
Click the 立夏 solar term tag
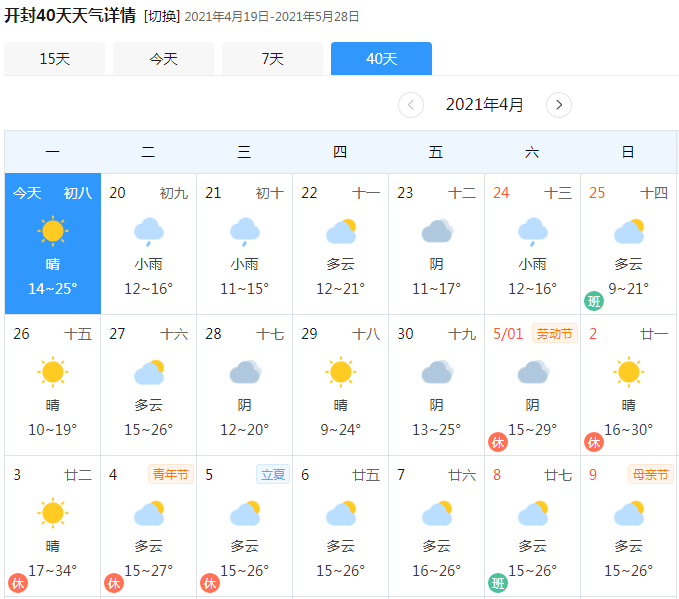click(273, 474)
